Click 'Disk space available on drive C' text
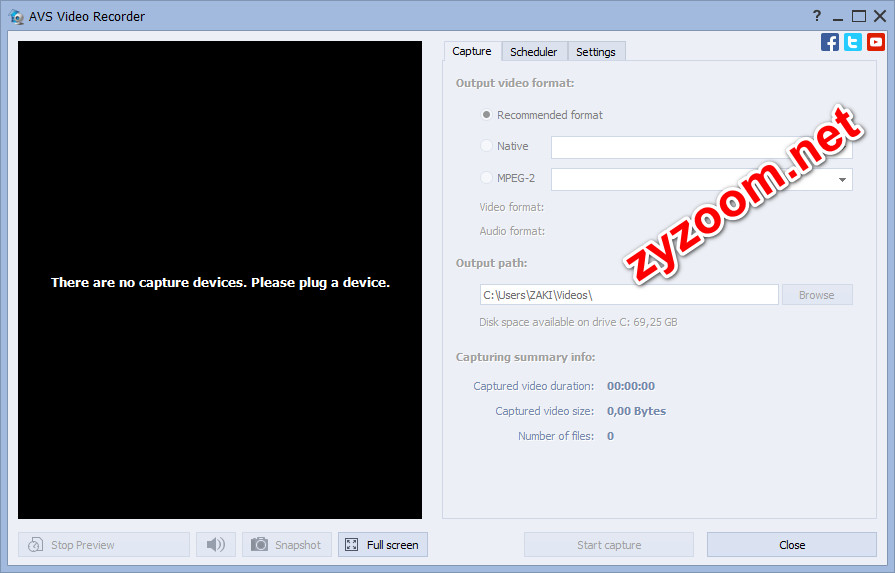 click(x=578, y=322)
